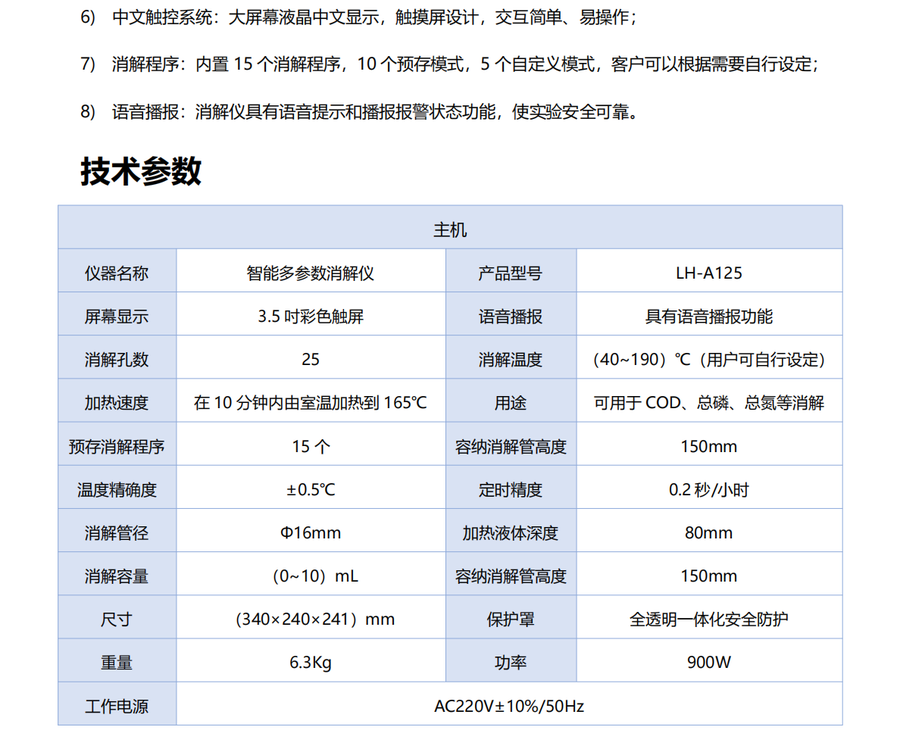Select the Φ16mm value cell
The image size is (900, 752).
(x=311, y=530)
